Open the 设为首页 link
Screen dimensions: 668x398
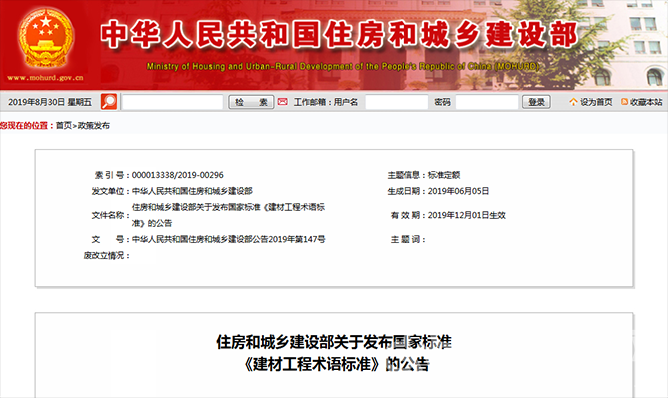[x=596, y=102]
